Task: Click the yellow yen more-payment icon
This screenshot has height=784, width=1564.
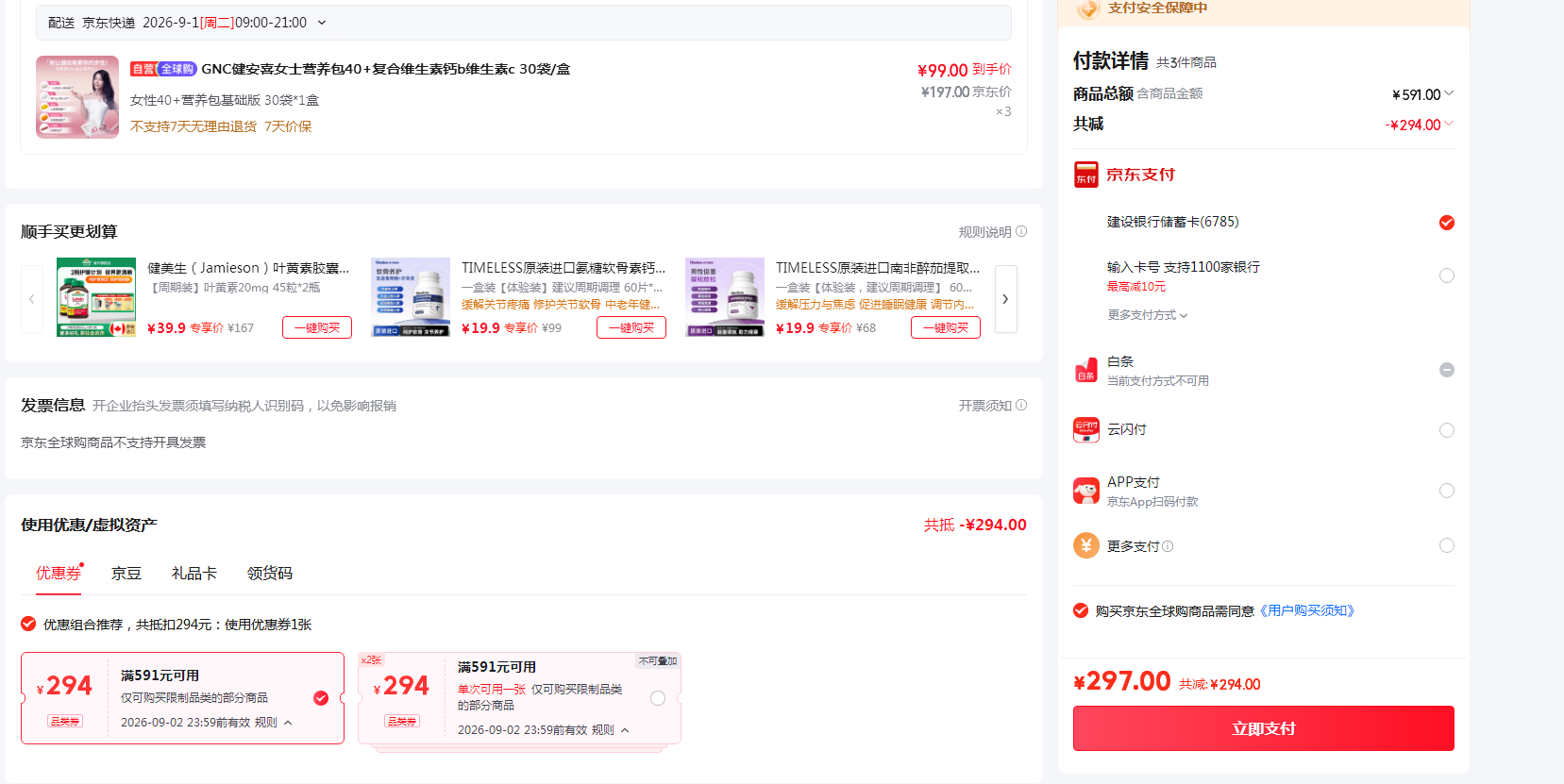Action: 1086,545
